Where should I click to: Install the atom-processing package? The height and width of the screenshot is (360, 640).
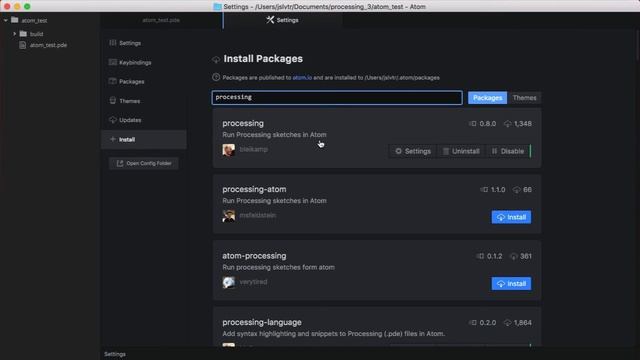(511, 284)
